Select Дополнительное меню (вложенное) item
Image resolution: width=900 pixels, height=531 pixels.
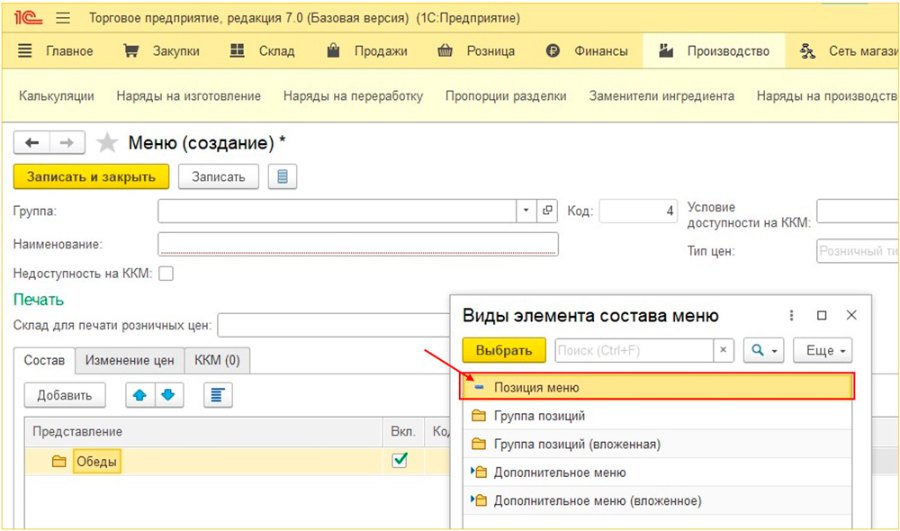coord(657,501)
